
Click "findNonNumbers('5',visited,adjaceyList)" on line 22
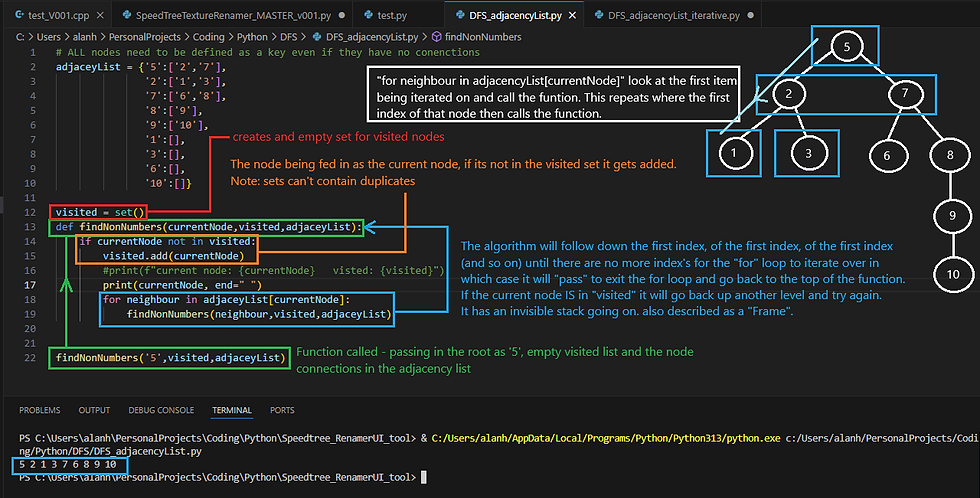point(170,357)
